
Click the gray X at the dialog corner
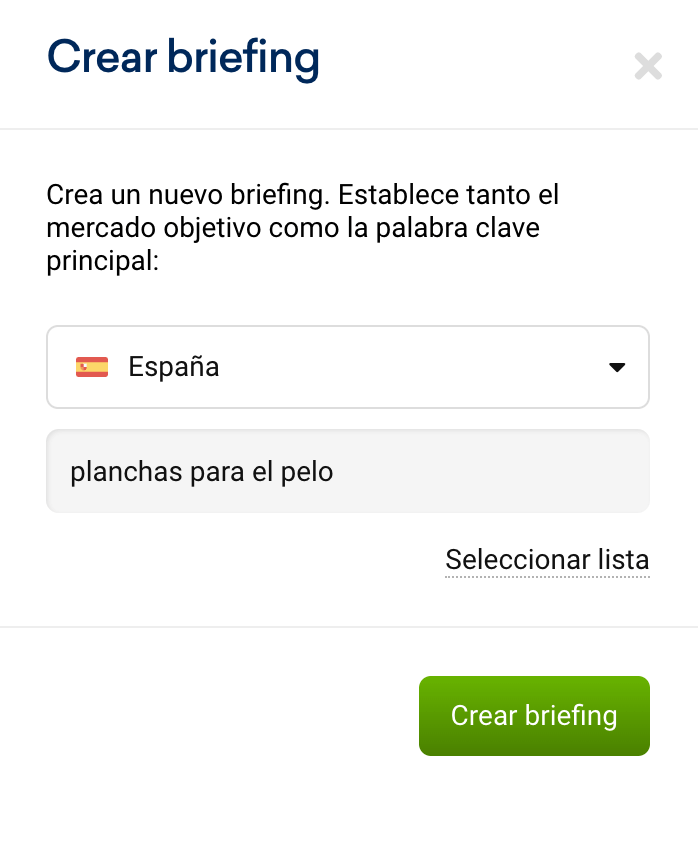coord(648,67)
